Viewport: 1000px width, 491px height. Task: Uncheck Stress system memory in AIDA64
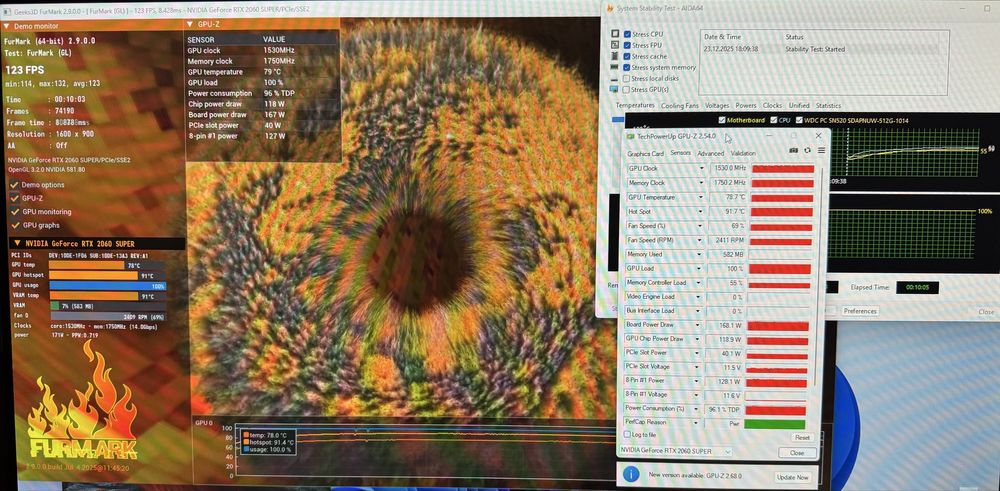tap(628, 67)
